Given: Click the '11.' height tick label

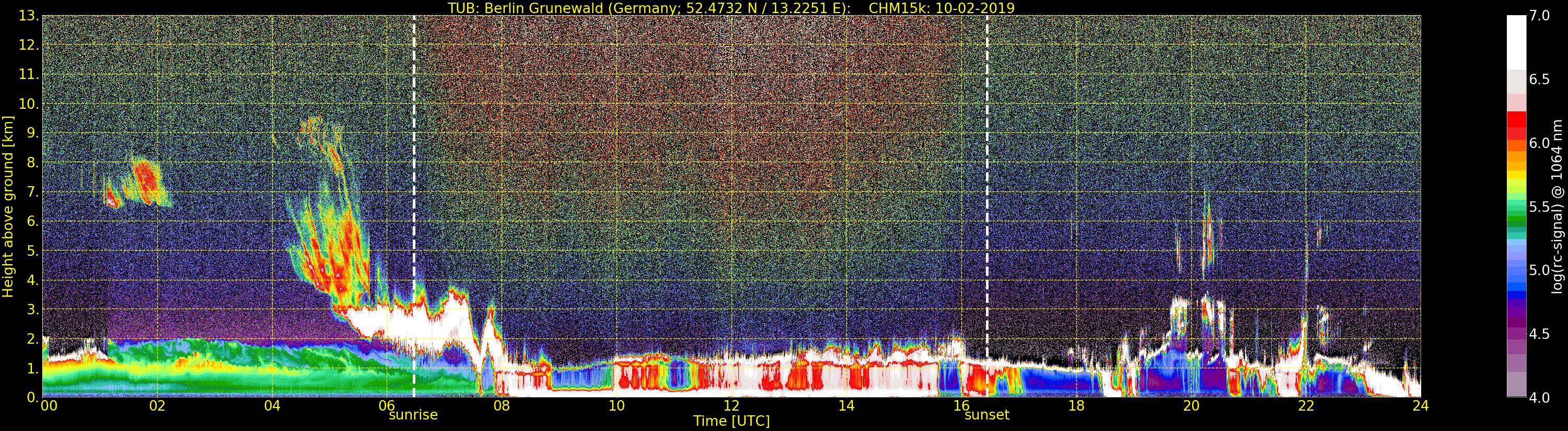Looking at the screenshot, I should pos(29,74).
